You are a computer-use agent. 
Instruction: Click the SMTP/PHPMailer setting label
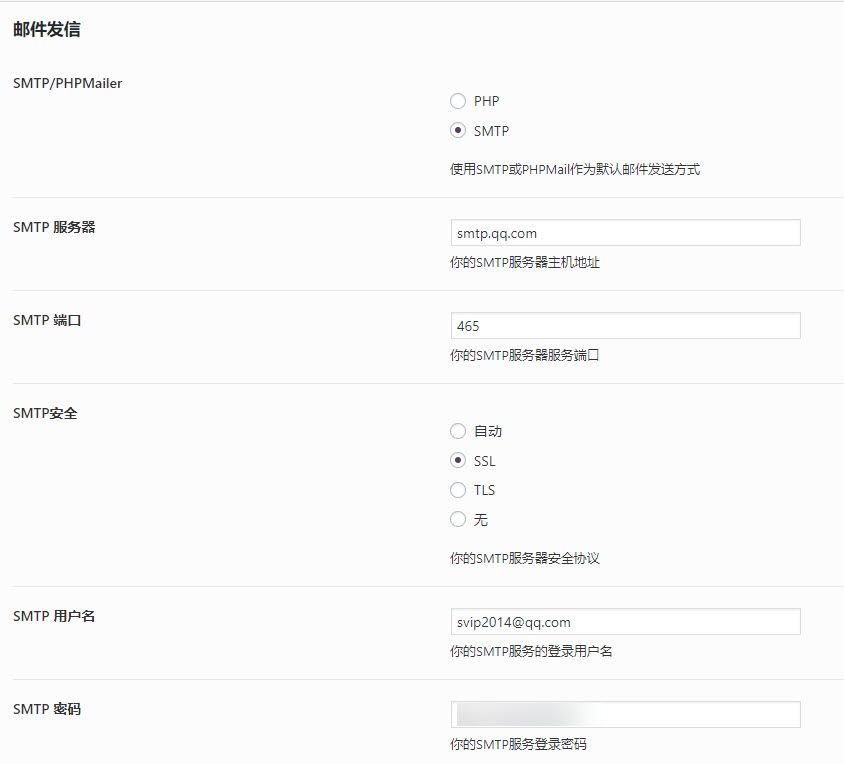point(65,83)
